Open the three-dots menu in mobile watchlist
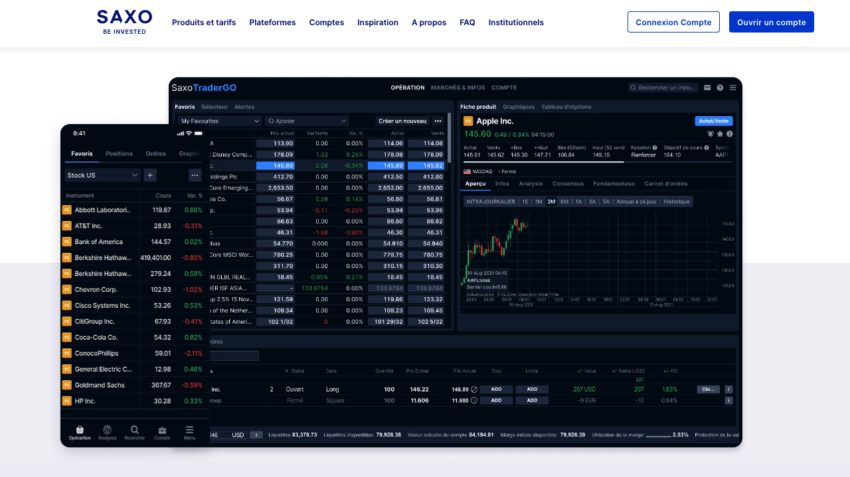The height and width of the screenshot is (477, 850). click(195, 175)
